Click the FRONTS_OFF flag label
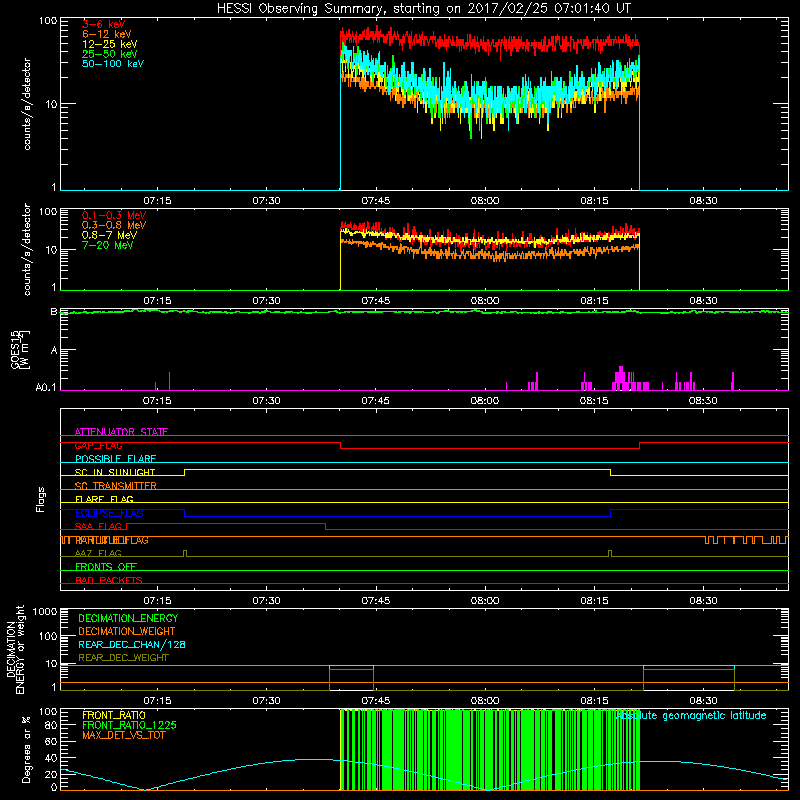The width and height of the screenshot is (800, 800). click(106, 566)
